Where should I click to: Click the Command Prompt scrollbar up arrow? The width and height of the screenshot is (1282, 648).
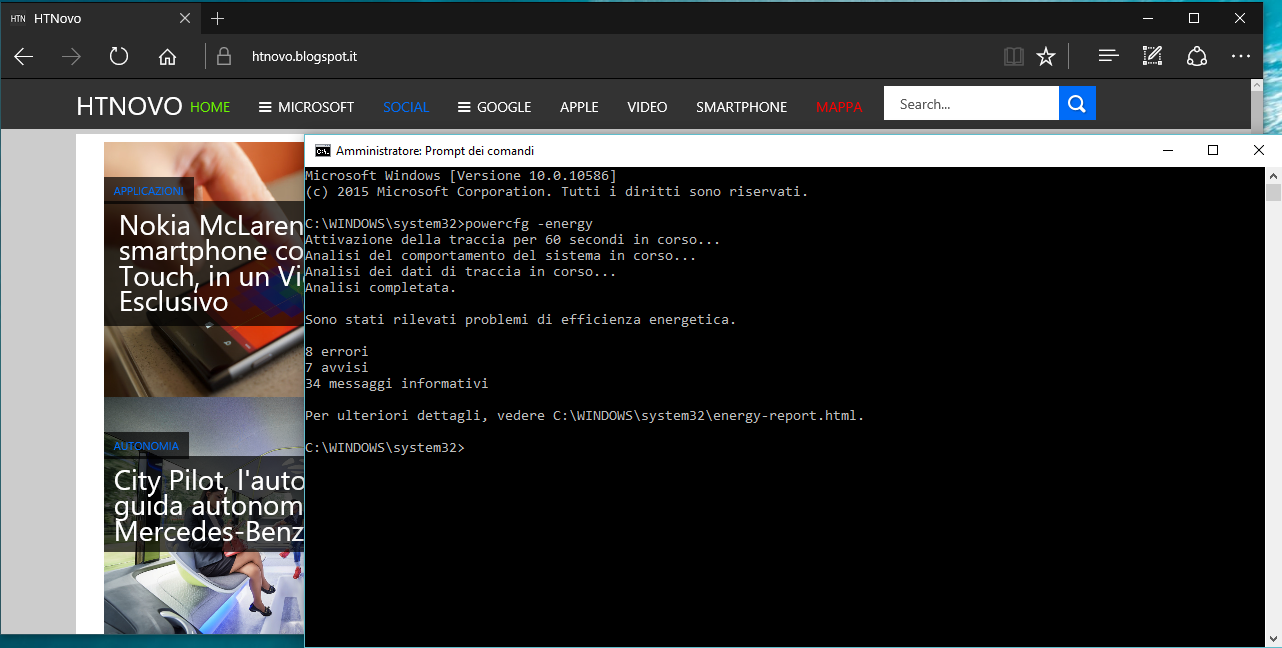[x=1273, y=175]
